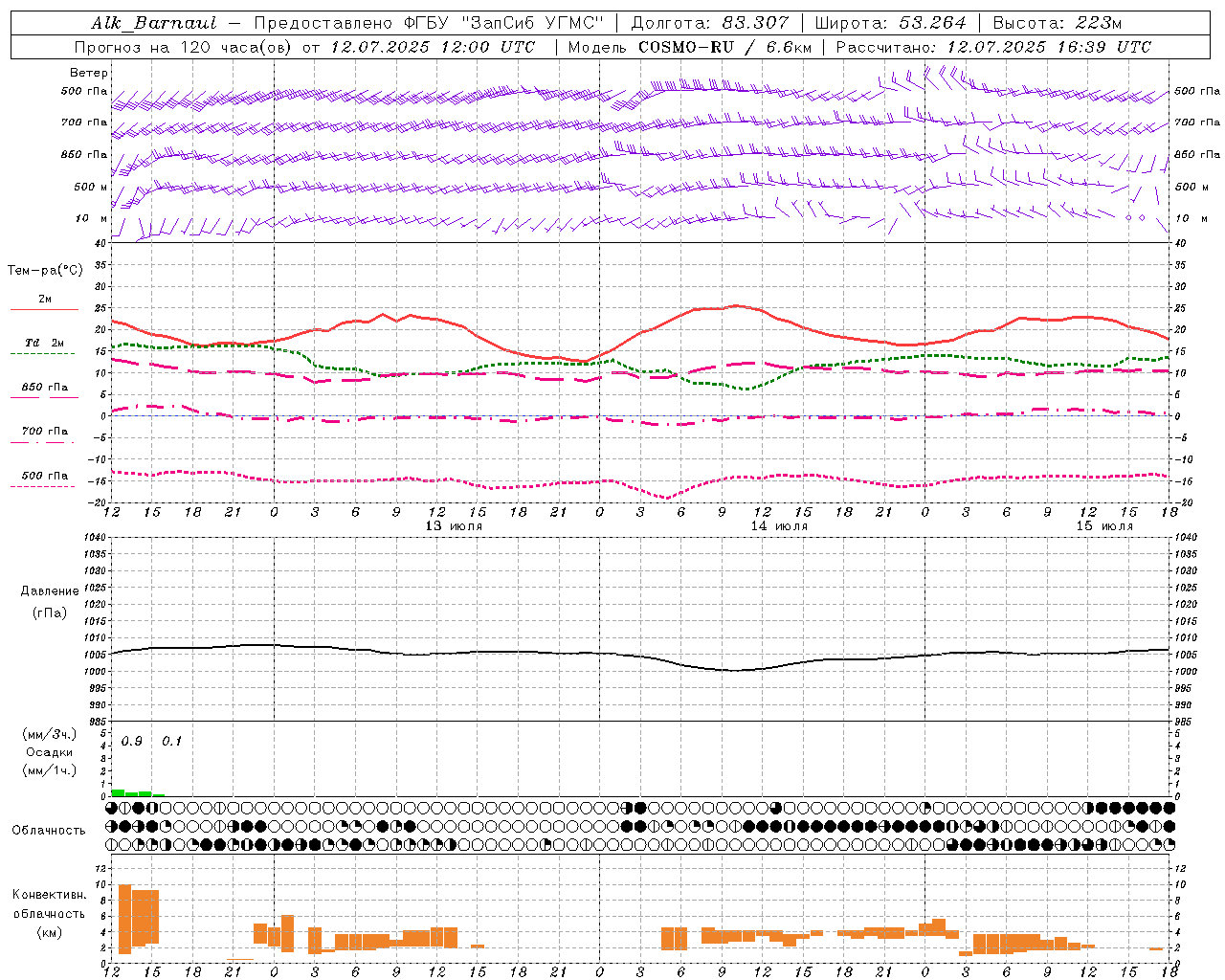Click 'Прогноз на 120 часа(ов)' forecast header
This screenshot has height=980, width=1225.
pos(184,47)
